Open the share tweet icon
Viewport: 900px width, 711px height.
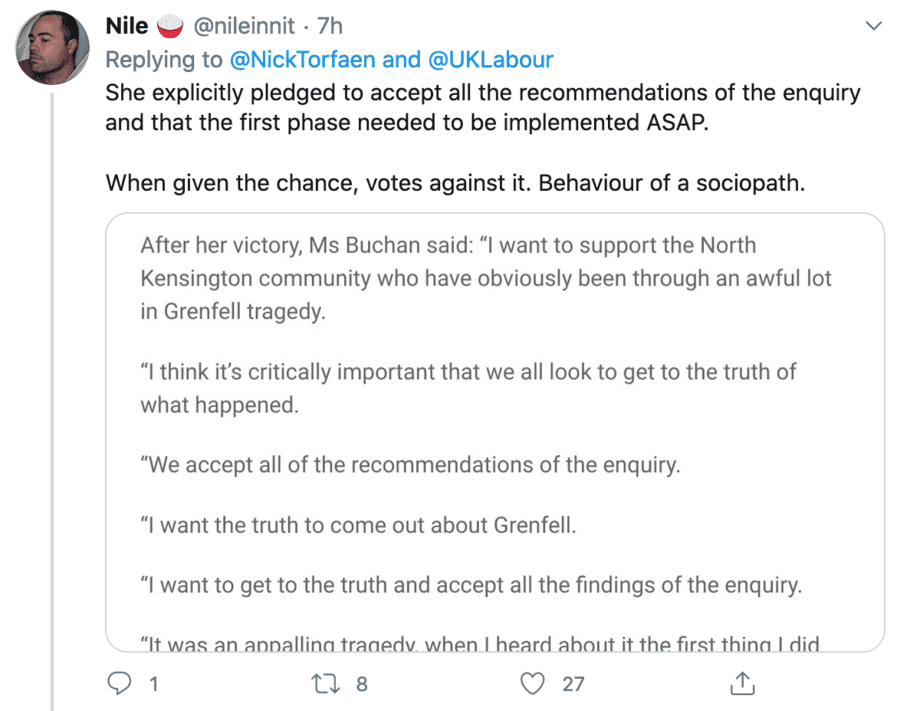click(x=741, y=683)
